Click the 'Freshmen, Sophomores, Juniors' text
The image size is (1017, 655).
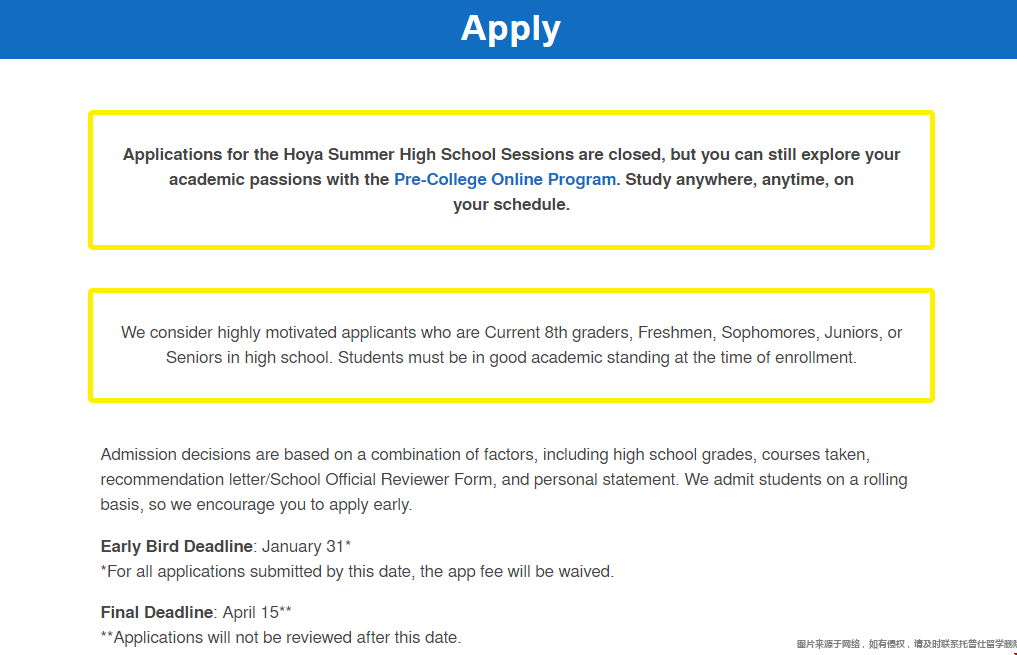click(x=758, y=332)
